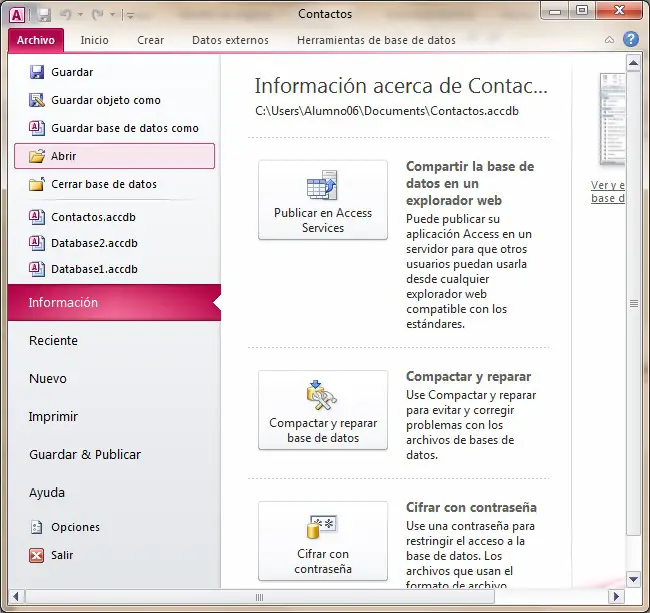The width and height of the screenshot is (650, 613).
Task: Click the vertical scrollbar thumb
Action: (633, 303)
